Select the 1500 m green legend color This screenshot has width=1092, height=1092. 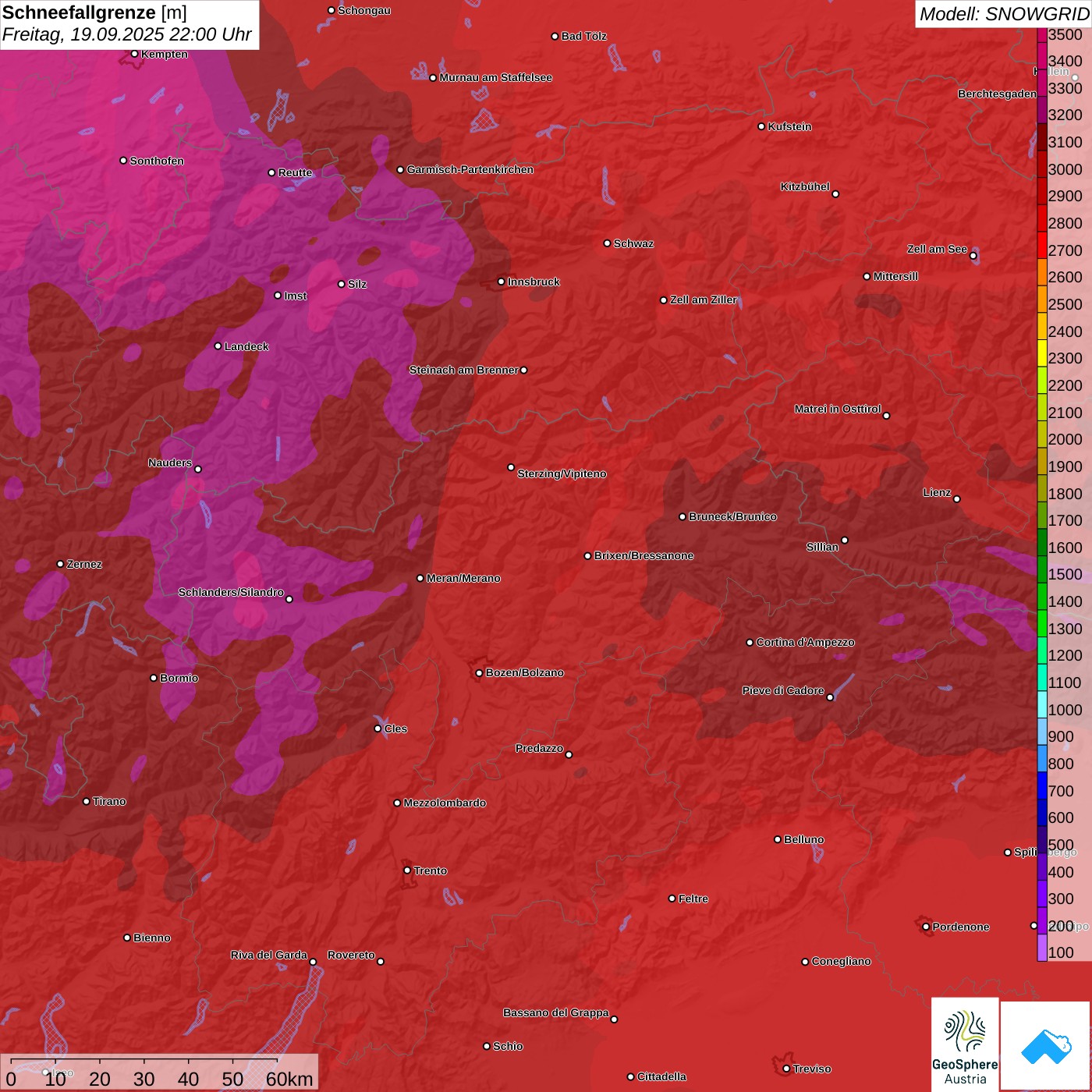(x=1042, y=569)
